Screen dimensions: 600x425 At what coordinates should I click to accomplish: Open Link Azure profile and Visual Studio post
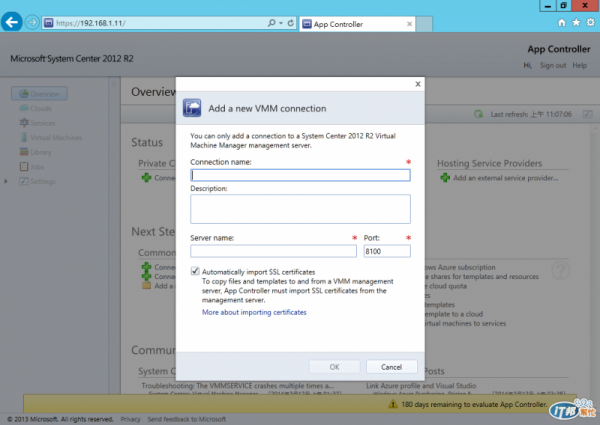(x=421, y=386)
